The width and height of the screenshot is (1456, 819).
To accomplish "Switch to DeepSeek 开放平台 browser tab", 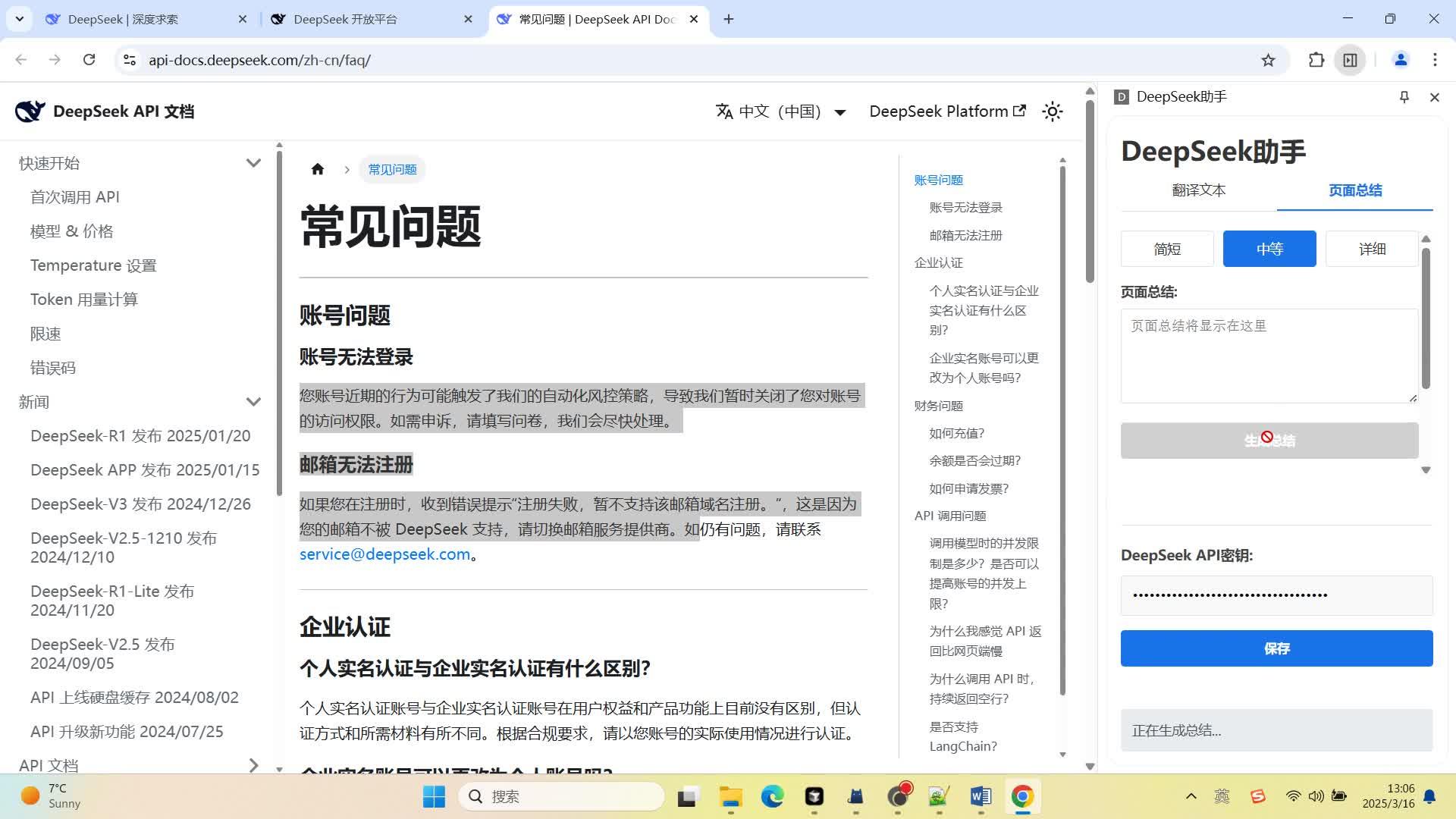I will point(345,19).
